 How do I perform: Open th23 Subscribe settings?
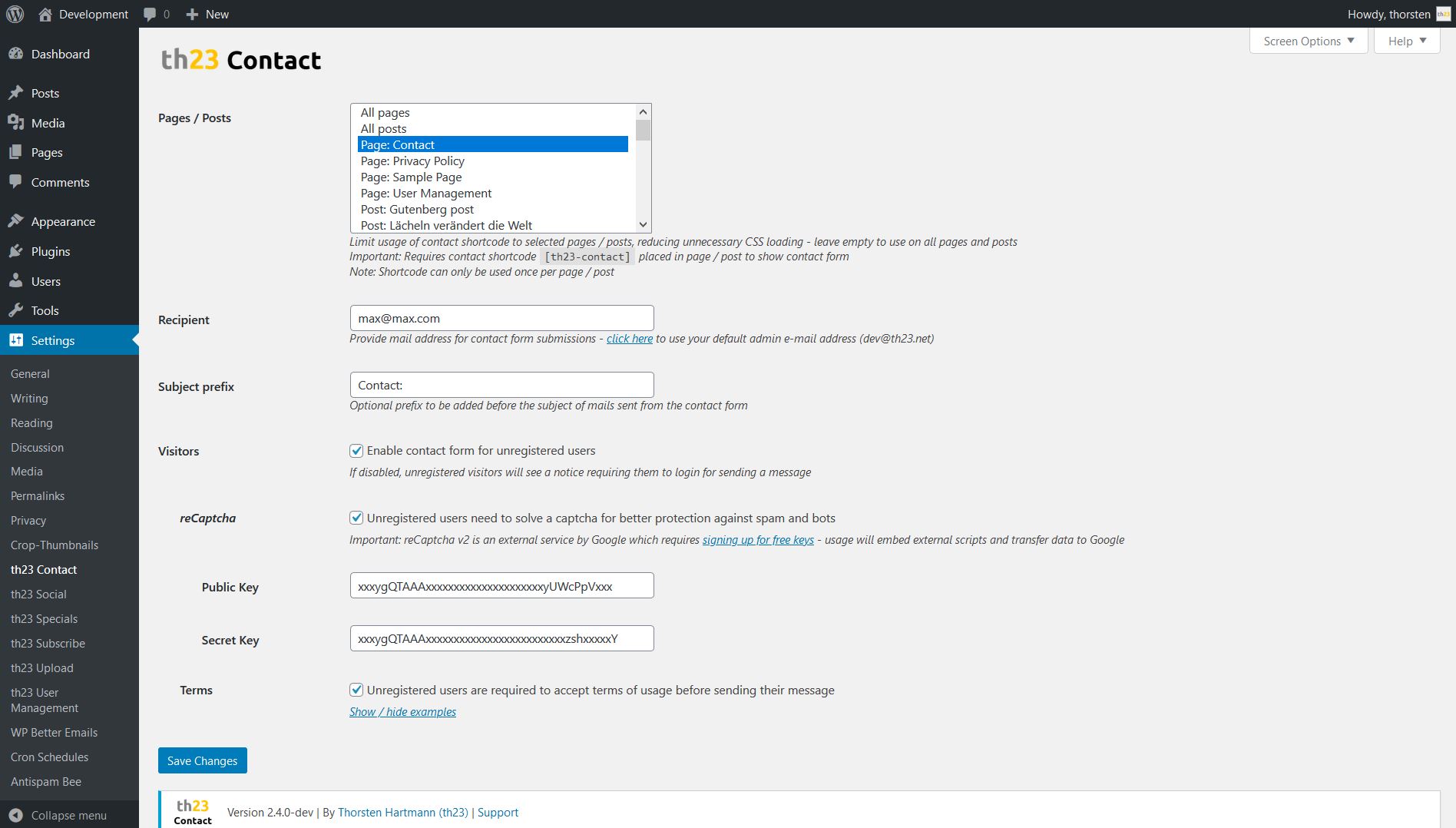pos(48,644)
